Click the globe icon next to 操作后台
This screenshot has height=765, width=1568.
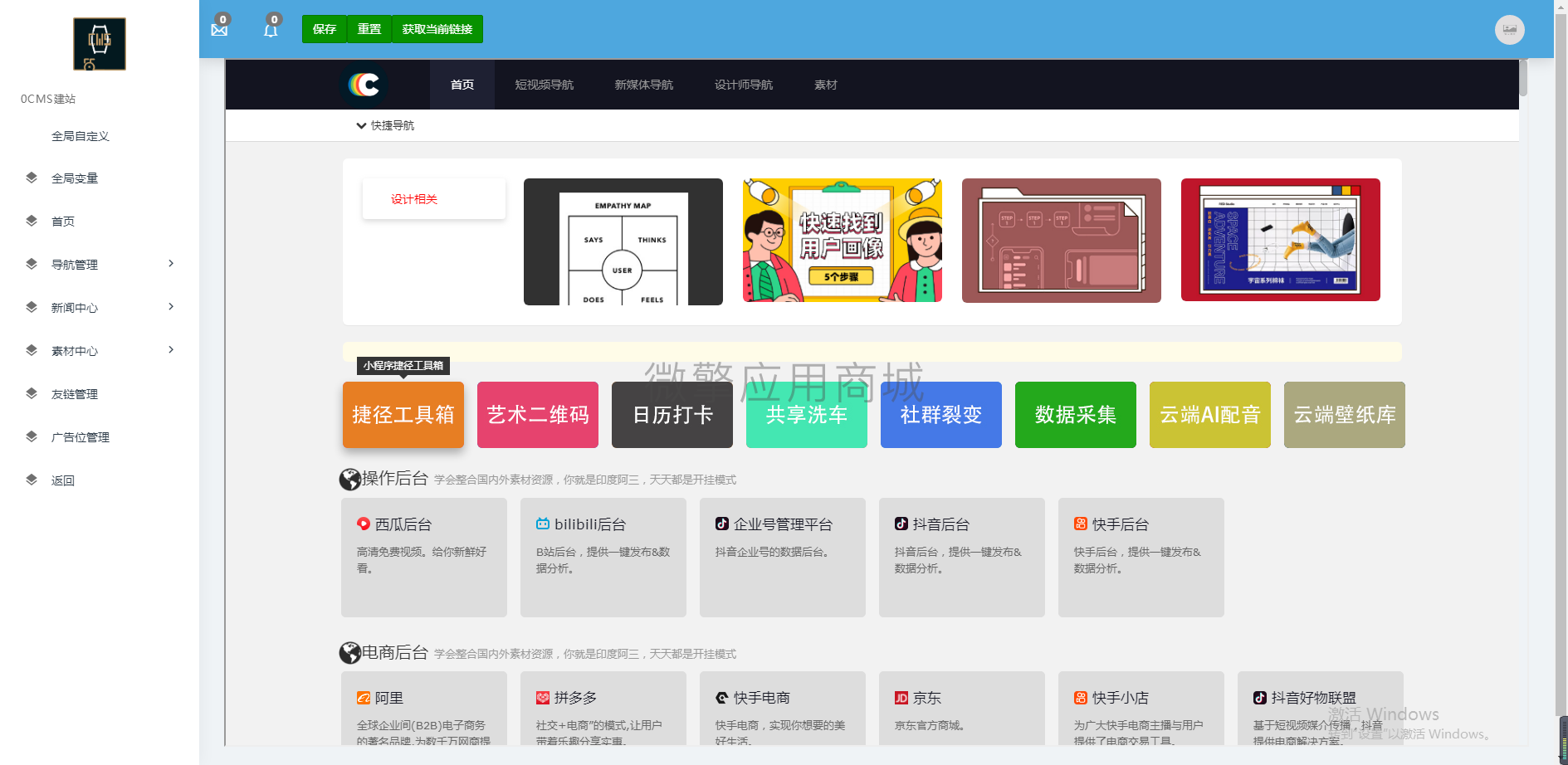(x=349, y=480)
